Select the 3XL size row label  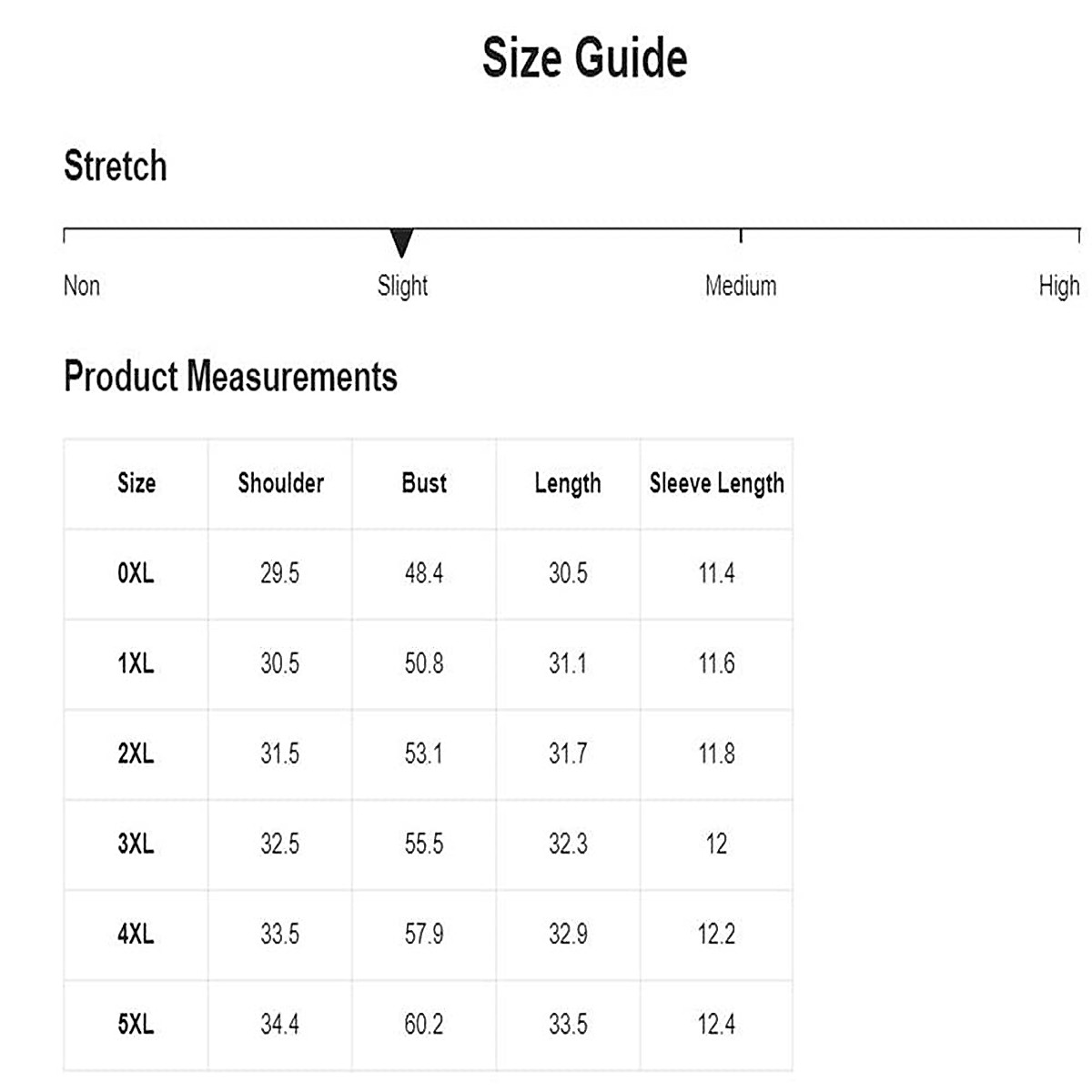(x=136, y=844)
